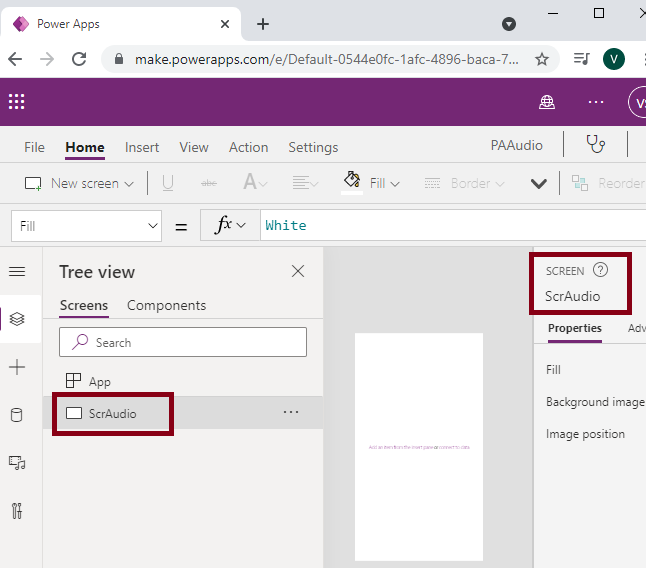This screenshot has width=651, height=568.
Task: Click the Fill property label
Action: click(x=553, y=370)
